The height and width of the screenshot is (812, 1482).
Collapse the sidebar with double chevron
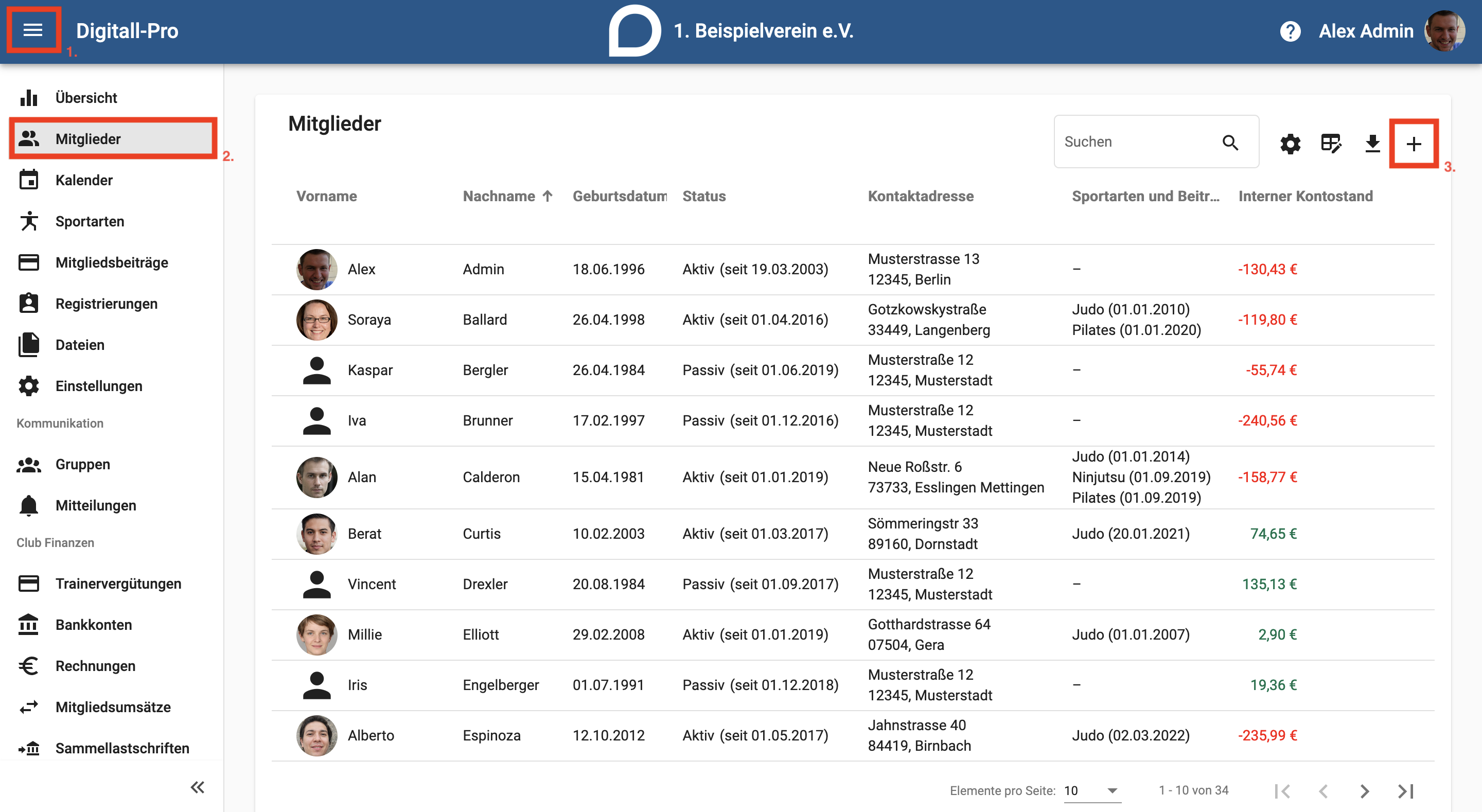(x=197, y=787)
